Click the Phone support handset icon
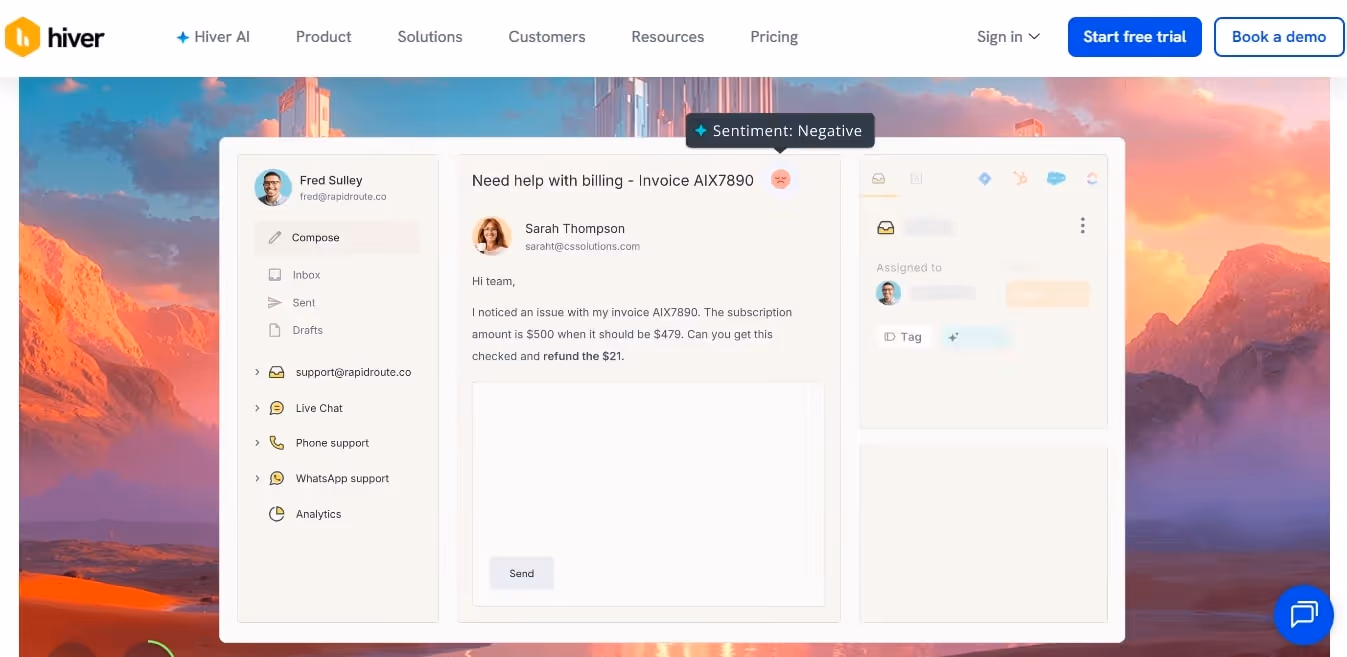 pyautogui.click(x=277, y=443)
